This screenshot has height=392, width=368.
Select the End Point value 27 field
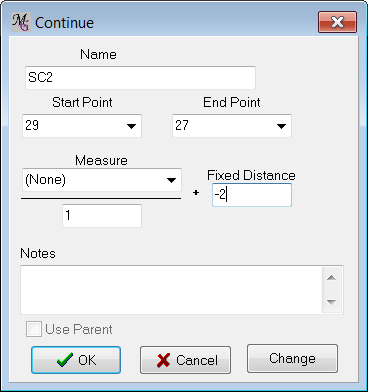point(232,126)
